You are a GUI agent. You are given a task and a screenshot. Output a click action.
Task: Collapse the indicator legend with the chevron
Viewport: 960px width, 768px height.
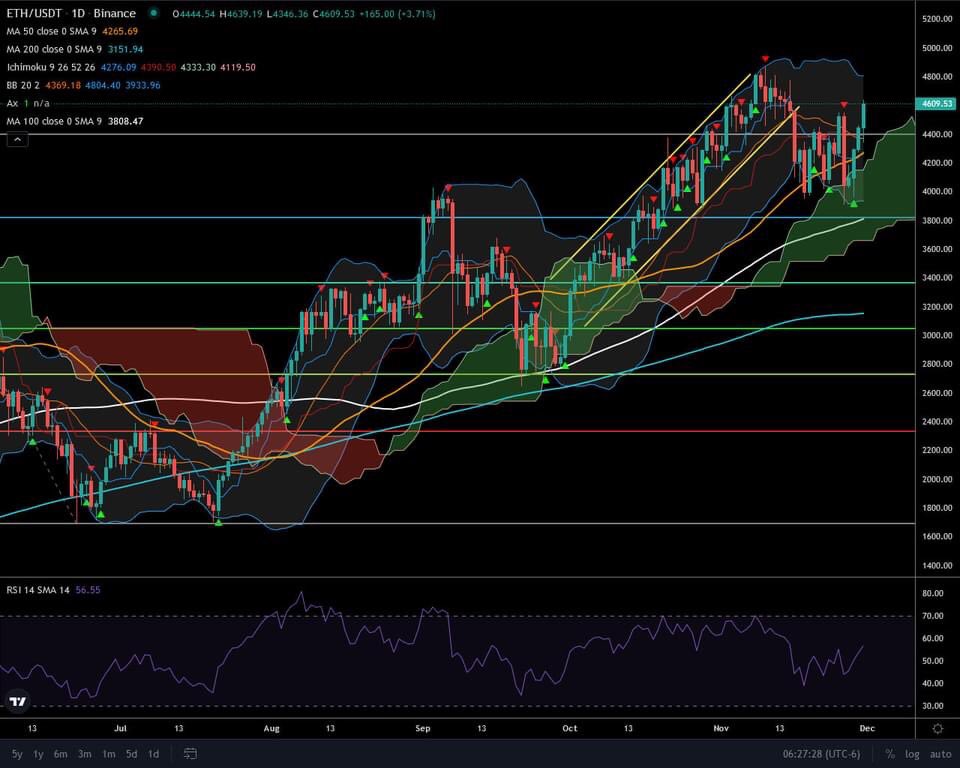pos(17,140)
